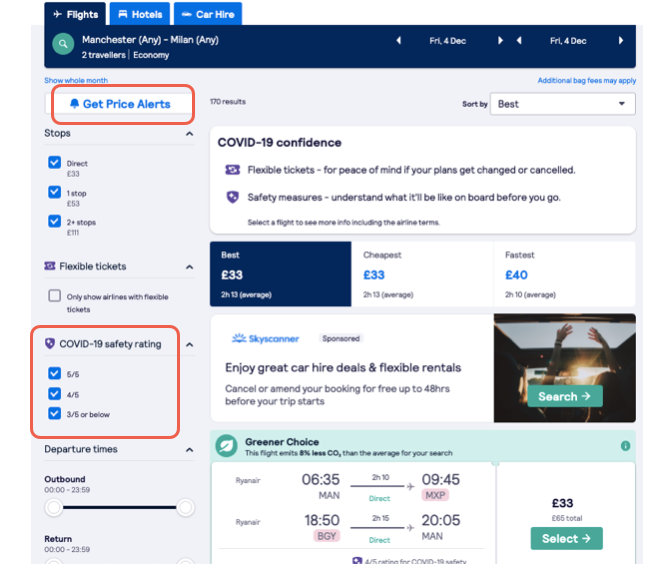Uncheck the 4/5 safety rating checkbox
This screenshot has height=580, width=663.
coord(55,394)
